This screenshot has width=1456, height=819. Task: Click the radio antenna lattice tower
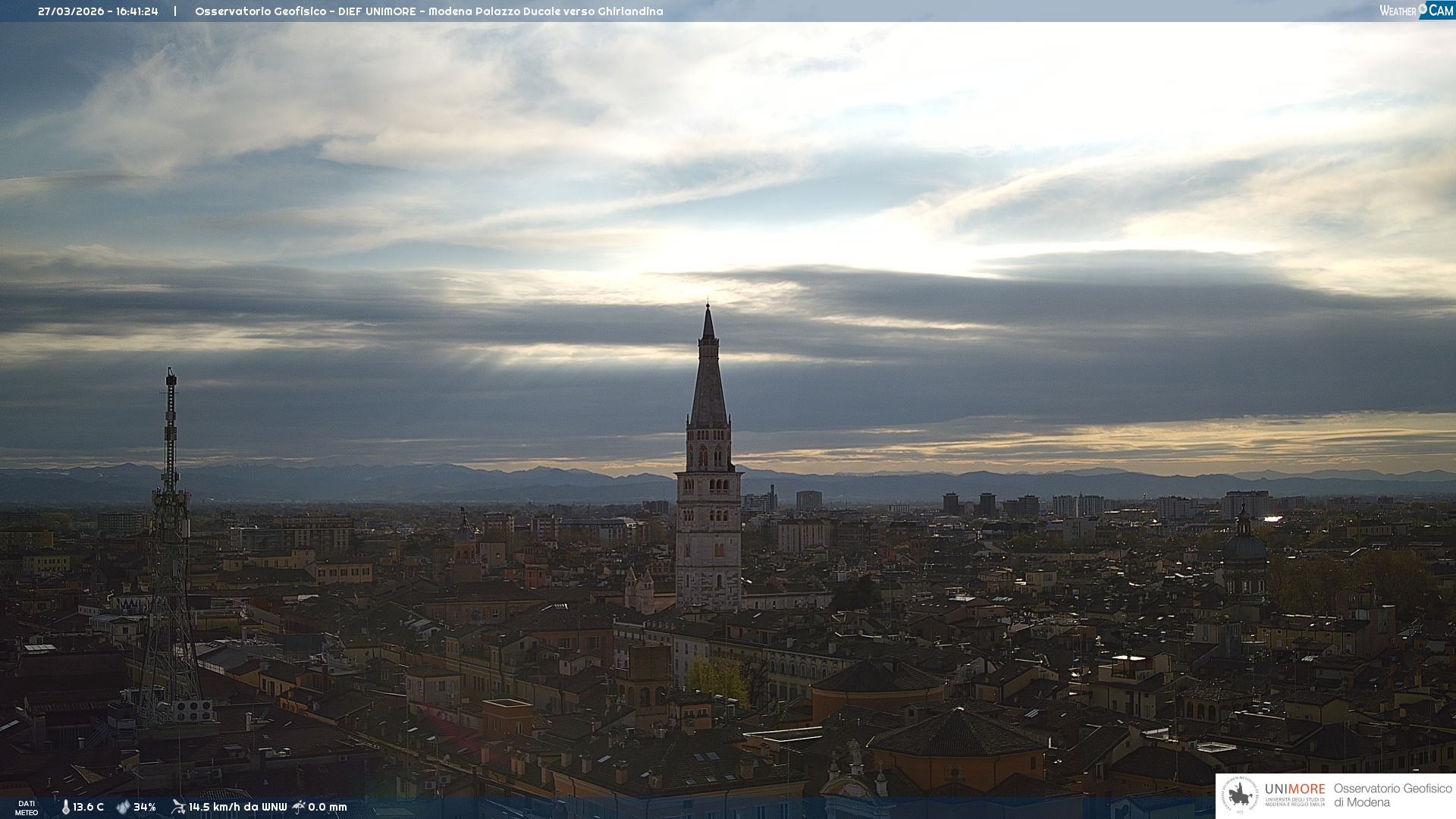tap(170, 546)
